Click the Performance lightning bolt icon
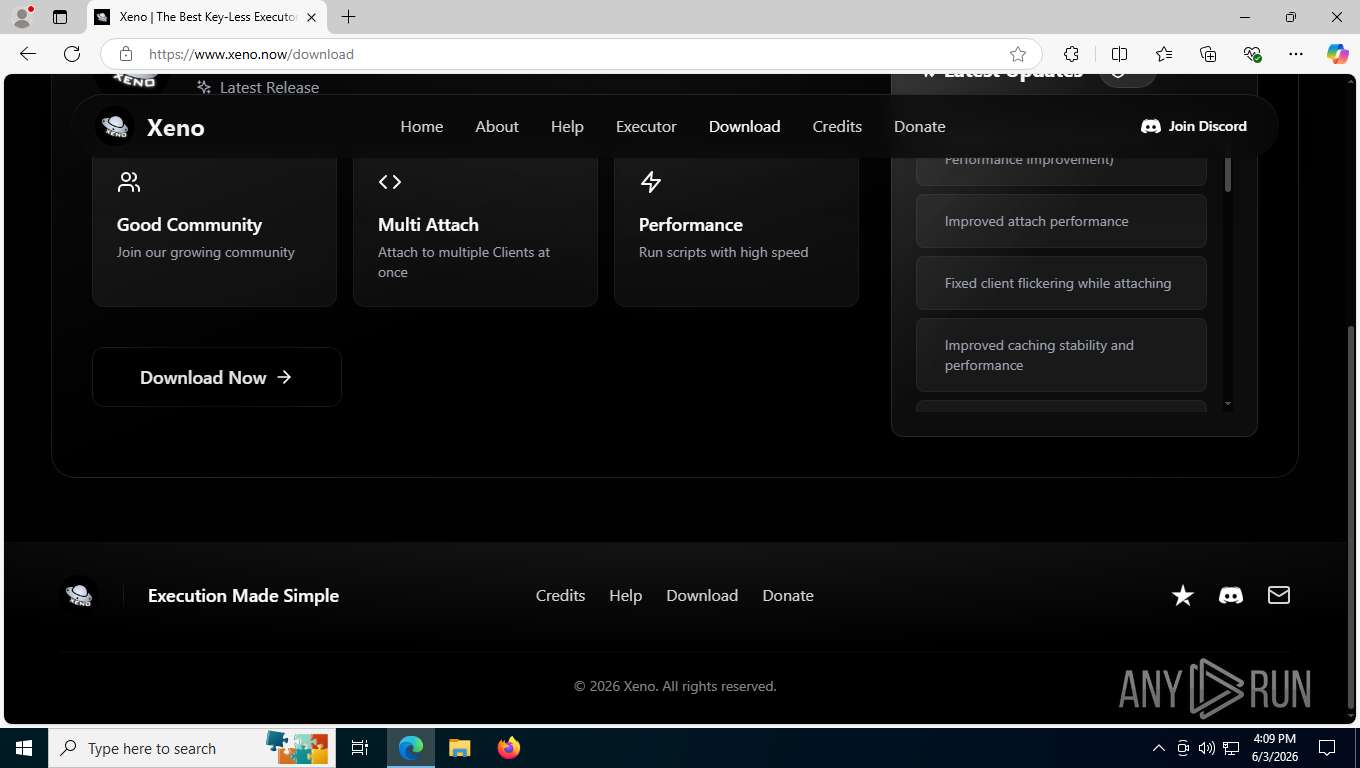This screenshot has width=1360, height=768. [x=651, y=182]
